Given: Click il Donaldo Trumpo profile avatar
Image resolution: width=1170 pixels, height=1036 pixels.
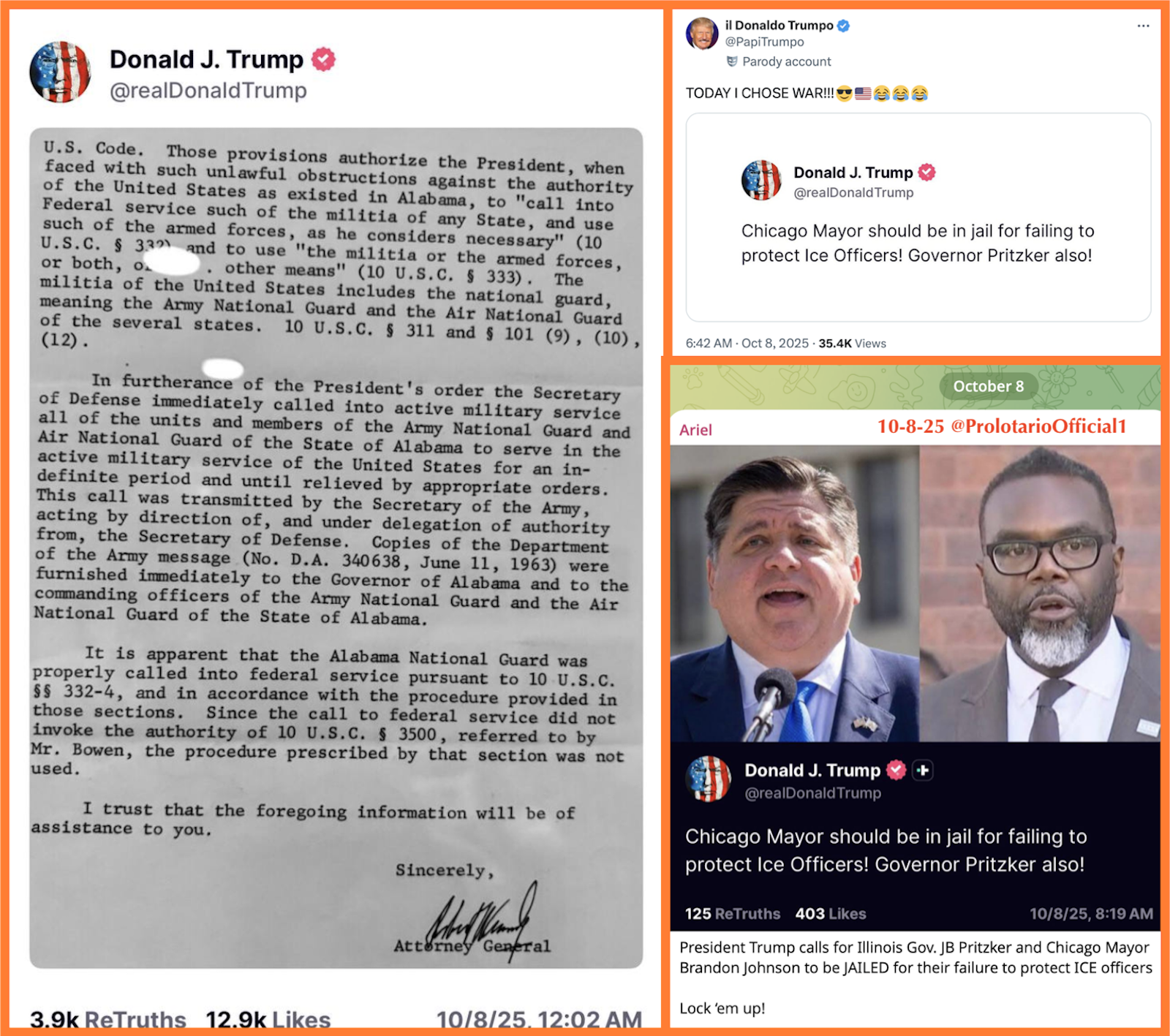Looking at the screenshot, I should tap(701, 34).
